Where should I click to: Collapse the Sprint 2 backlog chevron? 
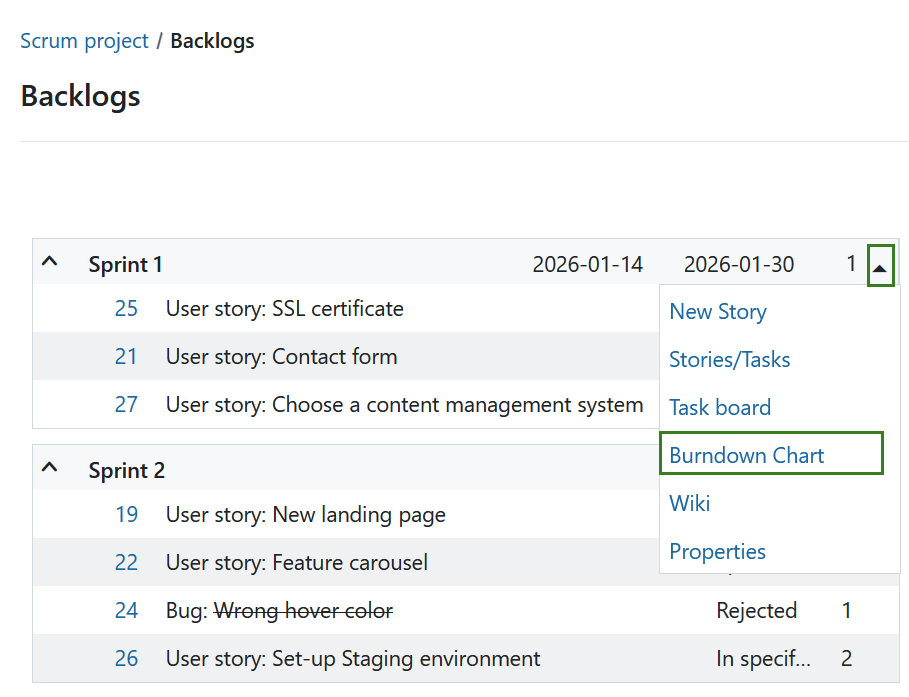click(x=50, y=469)
